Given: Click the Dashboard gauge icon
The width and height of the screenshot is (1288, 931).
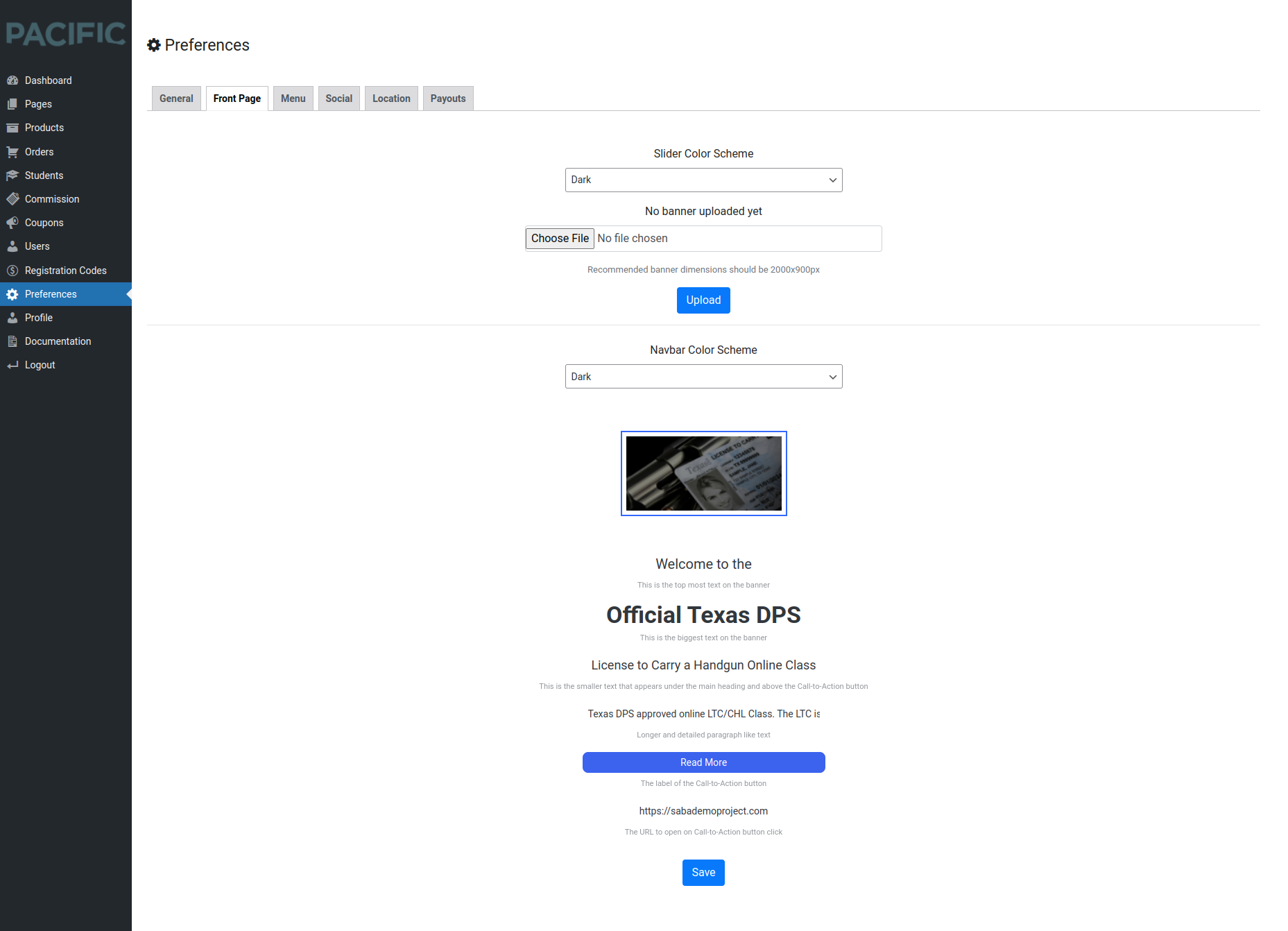Looking at the screenshot, I should pyautogui.click(x=12, y=80).
